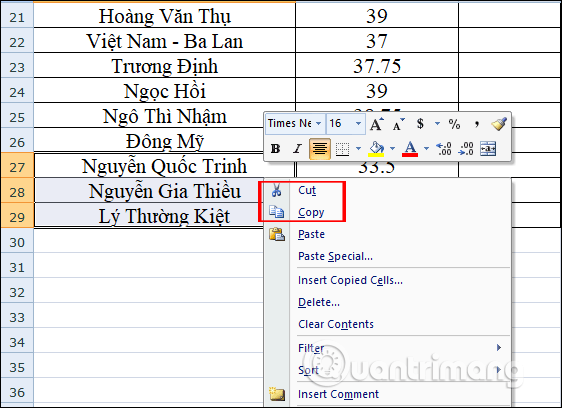562x408 pixels.
Task: Select row header 33
Action: [x=17, y=316]
